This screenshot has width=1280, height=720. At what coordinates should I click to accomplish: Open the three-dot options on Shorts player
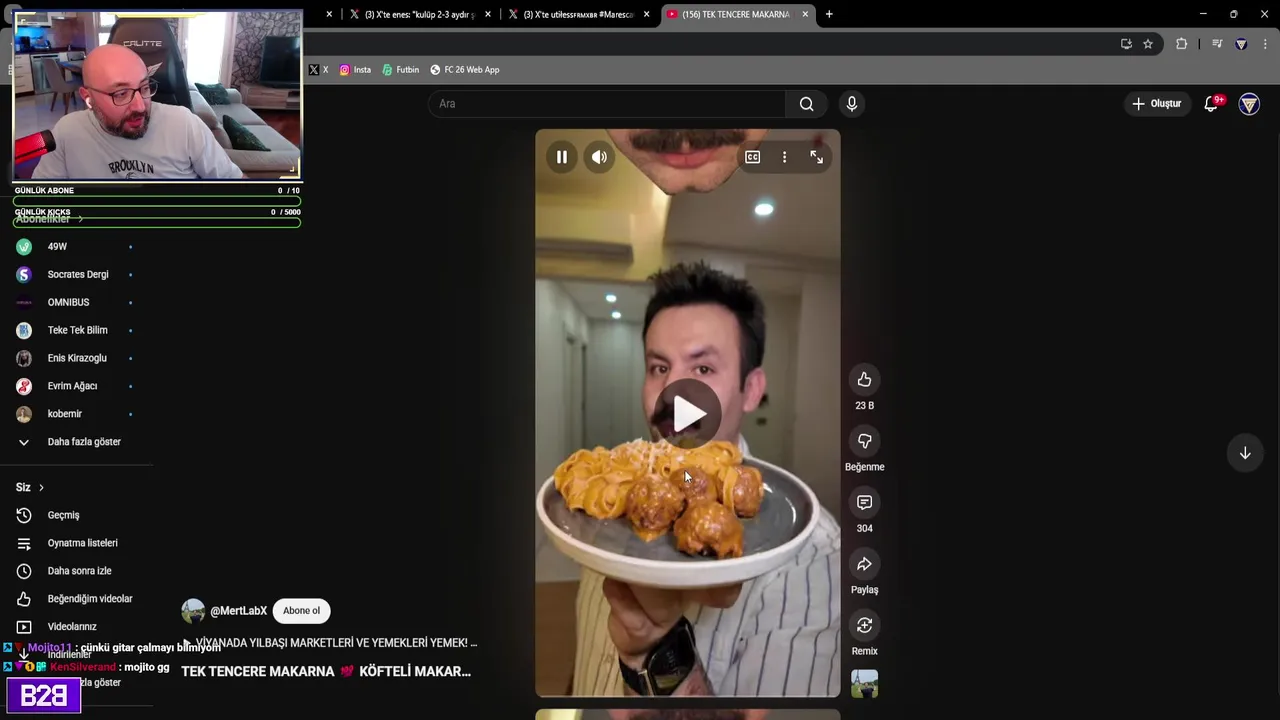[x=784, y=157]
